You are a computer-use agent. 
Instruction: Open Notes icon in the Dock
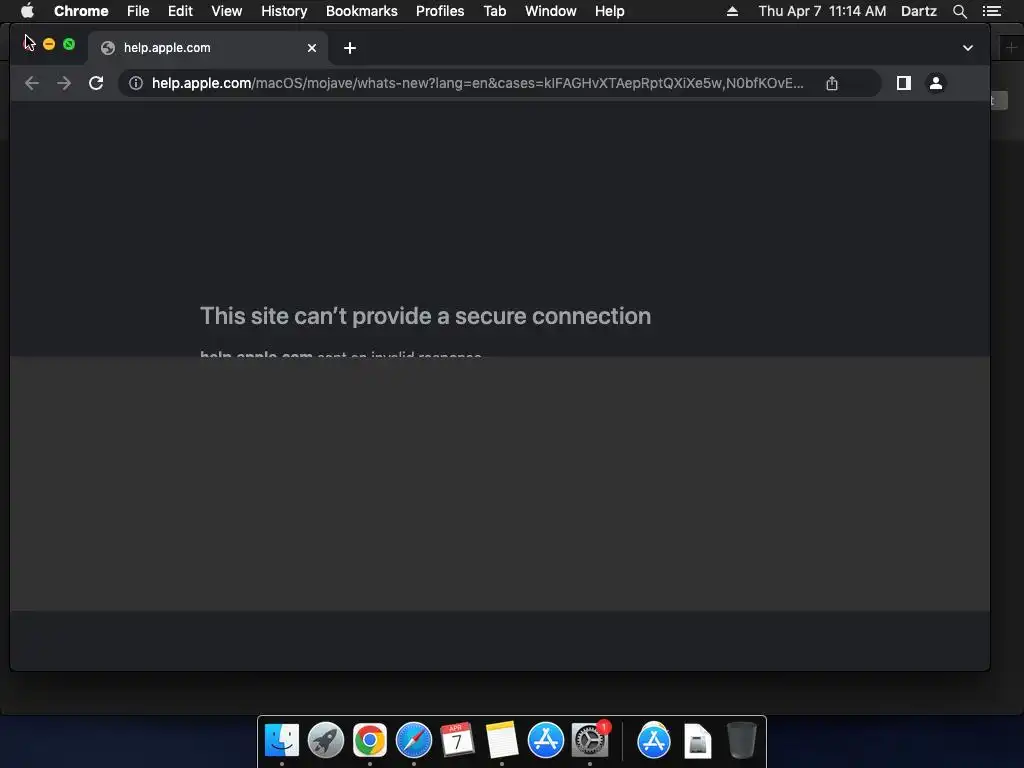click(x=502, y=740)
